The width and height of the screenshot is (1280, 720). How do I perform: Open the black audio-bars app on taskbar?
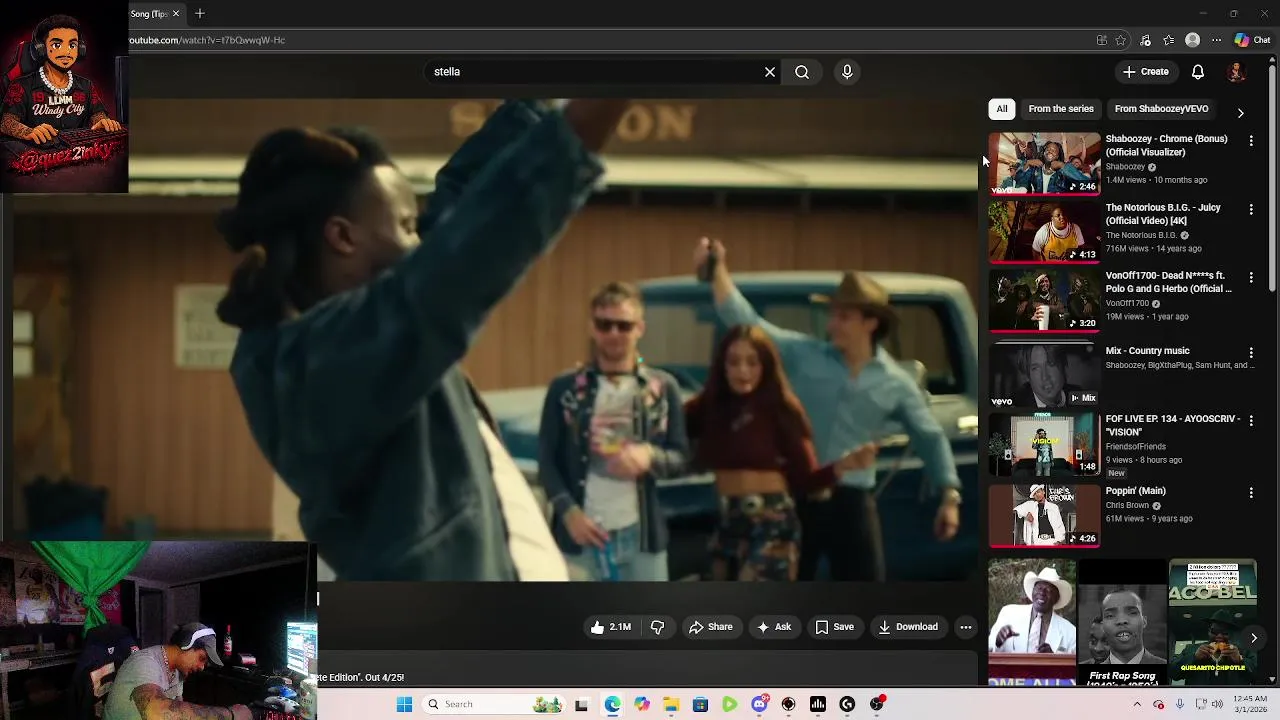(818, 704)
